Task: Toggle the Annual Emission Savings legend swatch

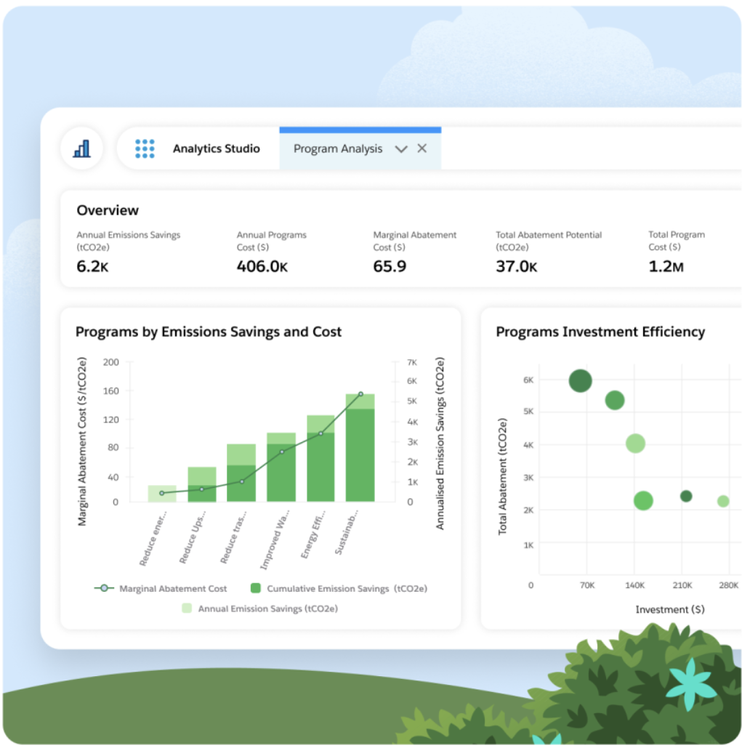Action: [x=187, y=608]
